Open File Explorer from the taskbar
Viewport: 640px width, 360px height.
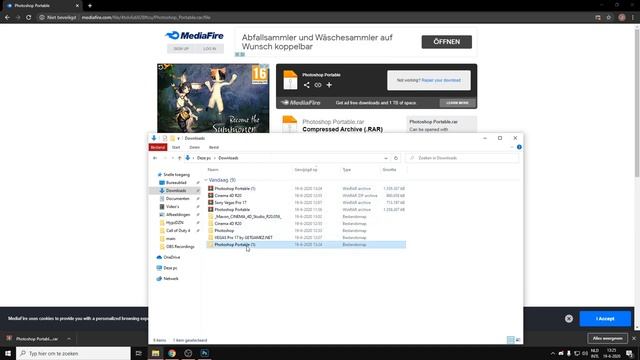[x=156, y=353]
